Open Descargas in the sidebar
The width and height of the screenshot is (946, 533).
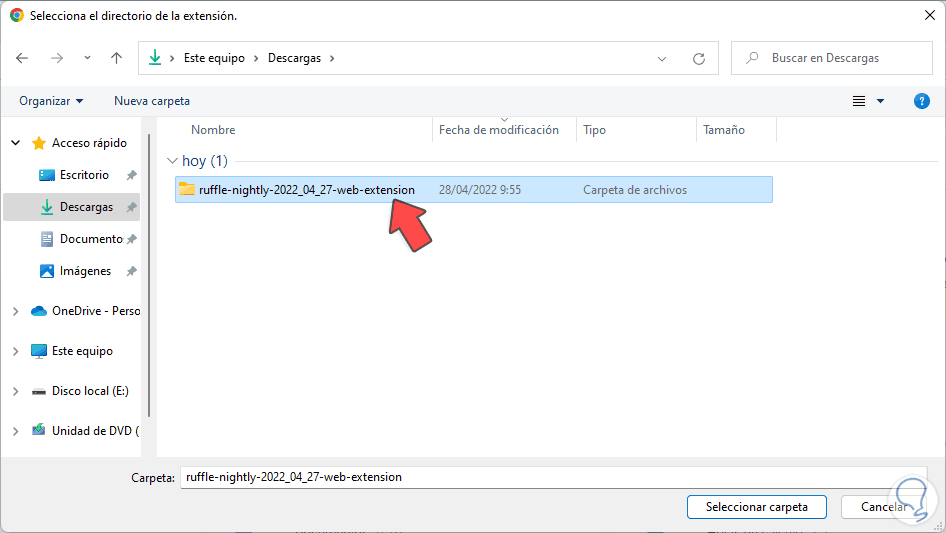coord(86,207)
